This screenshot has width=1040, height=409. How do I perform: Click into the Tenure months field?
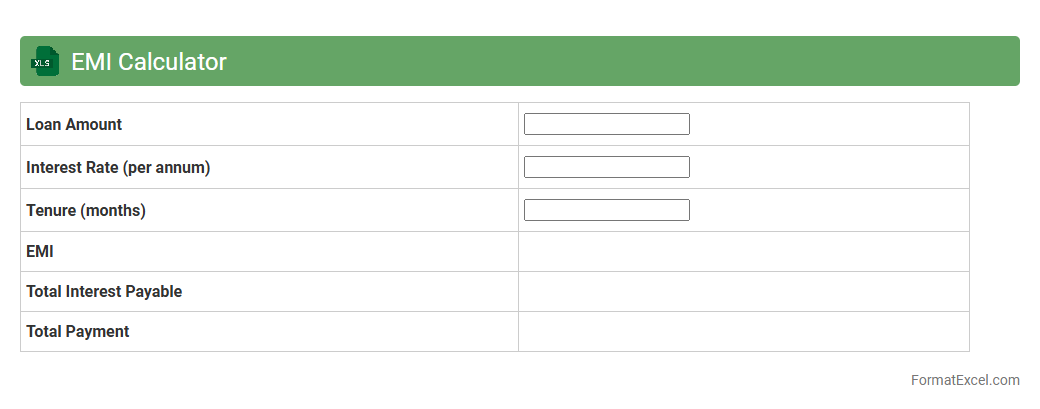pos(606,210)
